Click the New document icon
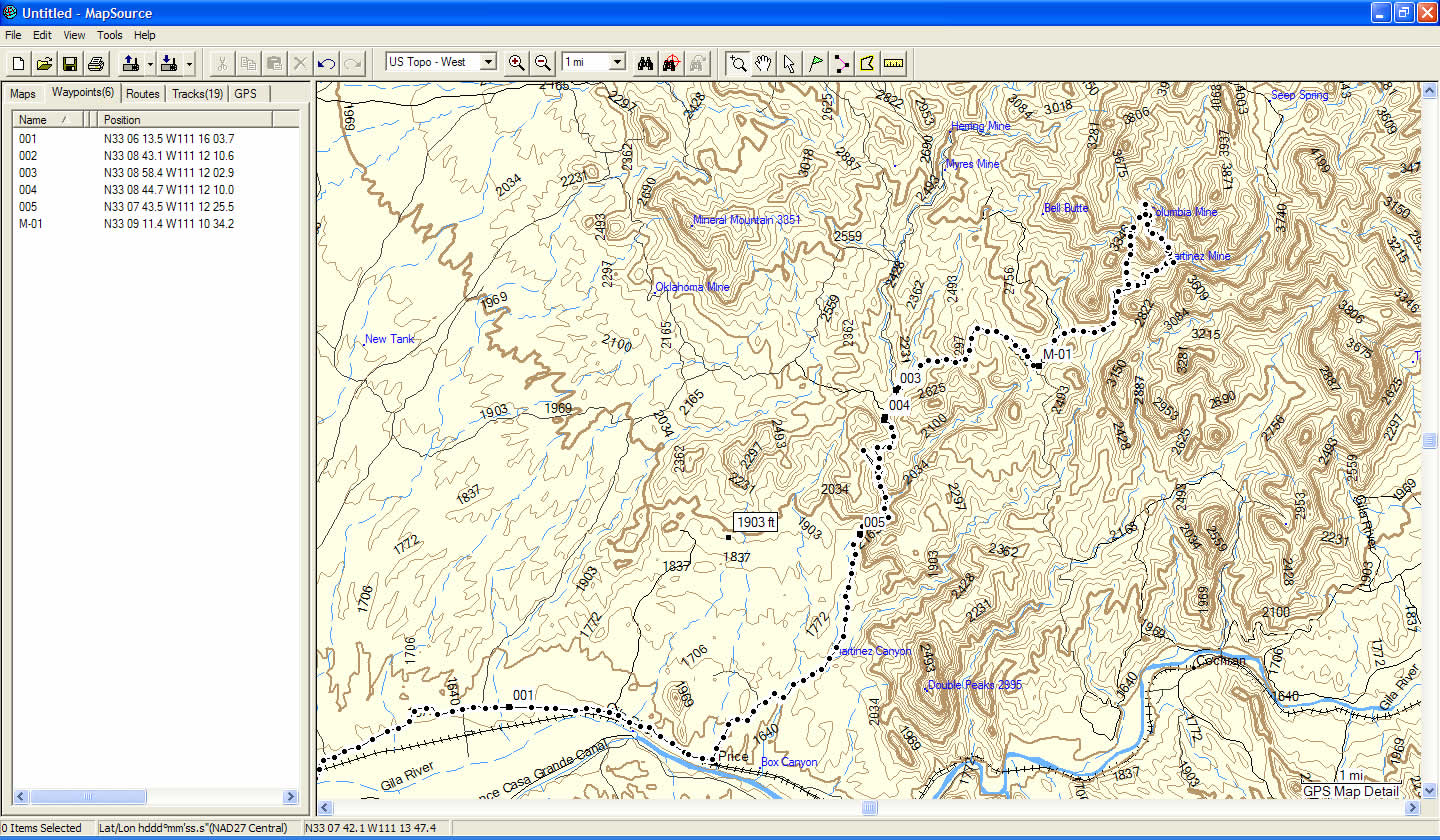1440x840 pixels. pyautogui.click(x=19, y=63)
